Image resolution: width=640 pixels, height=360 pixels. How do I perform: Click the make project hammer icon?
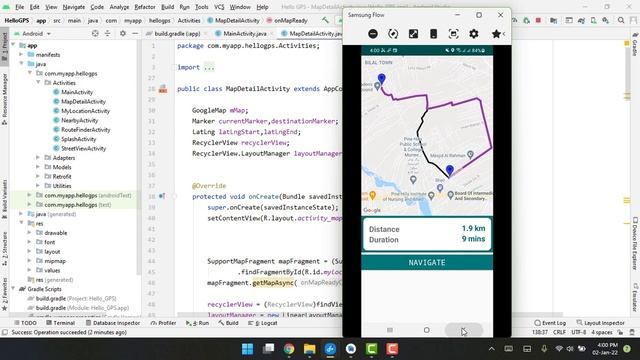point(325,20)
